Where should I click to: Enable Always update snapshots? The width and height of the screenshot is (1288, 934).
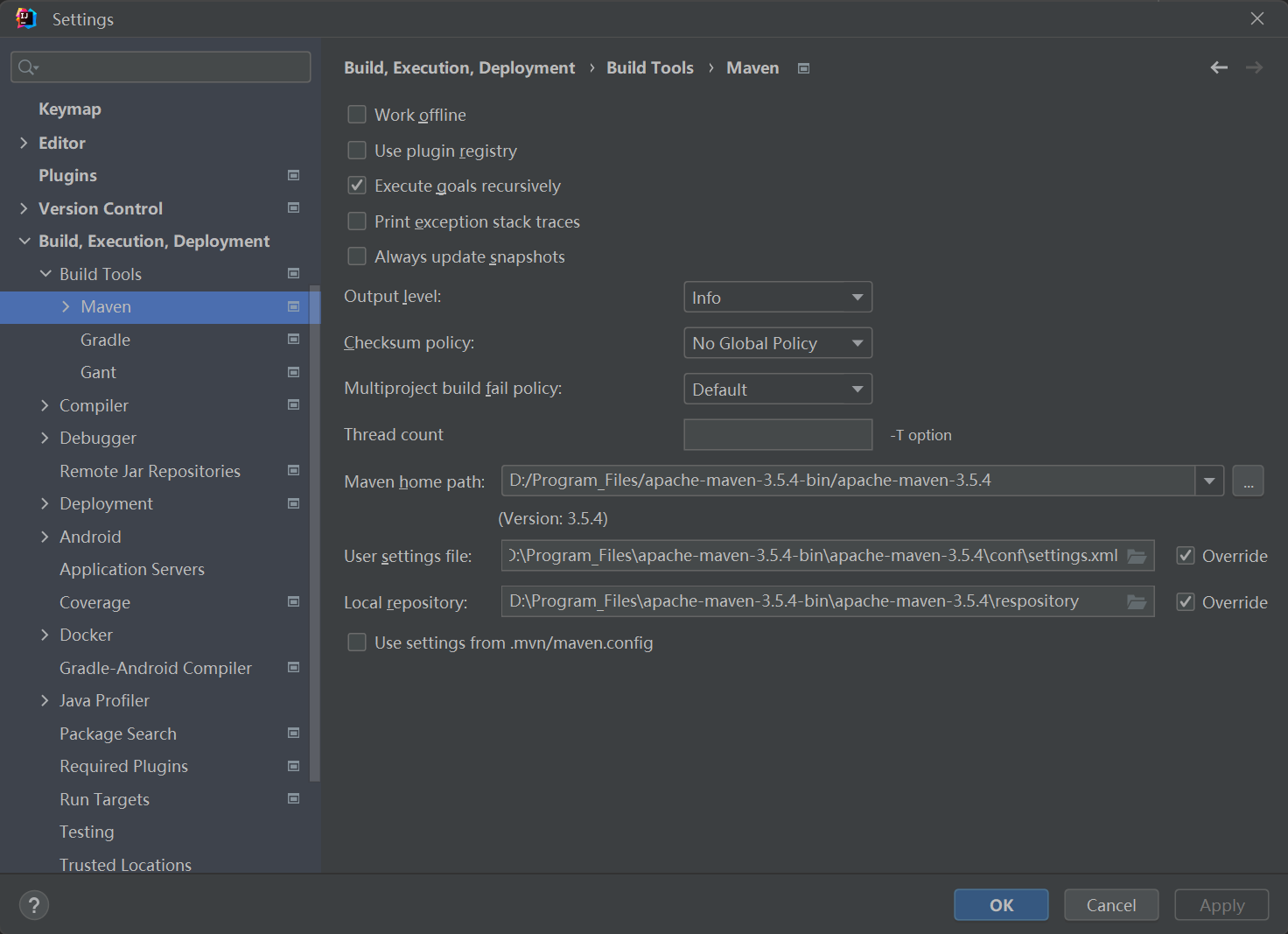tap(357, 256)
